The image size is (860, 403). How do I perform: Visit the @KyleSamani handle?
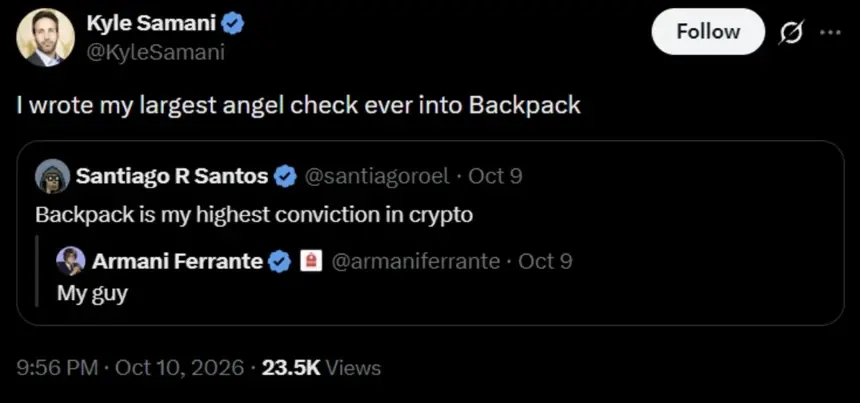tap(155, 53)
